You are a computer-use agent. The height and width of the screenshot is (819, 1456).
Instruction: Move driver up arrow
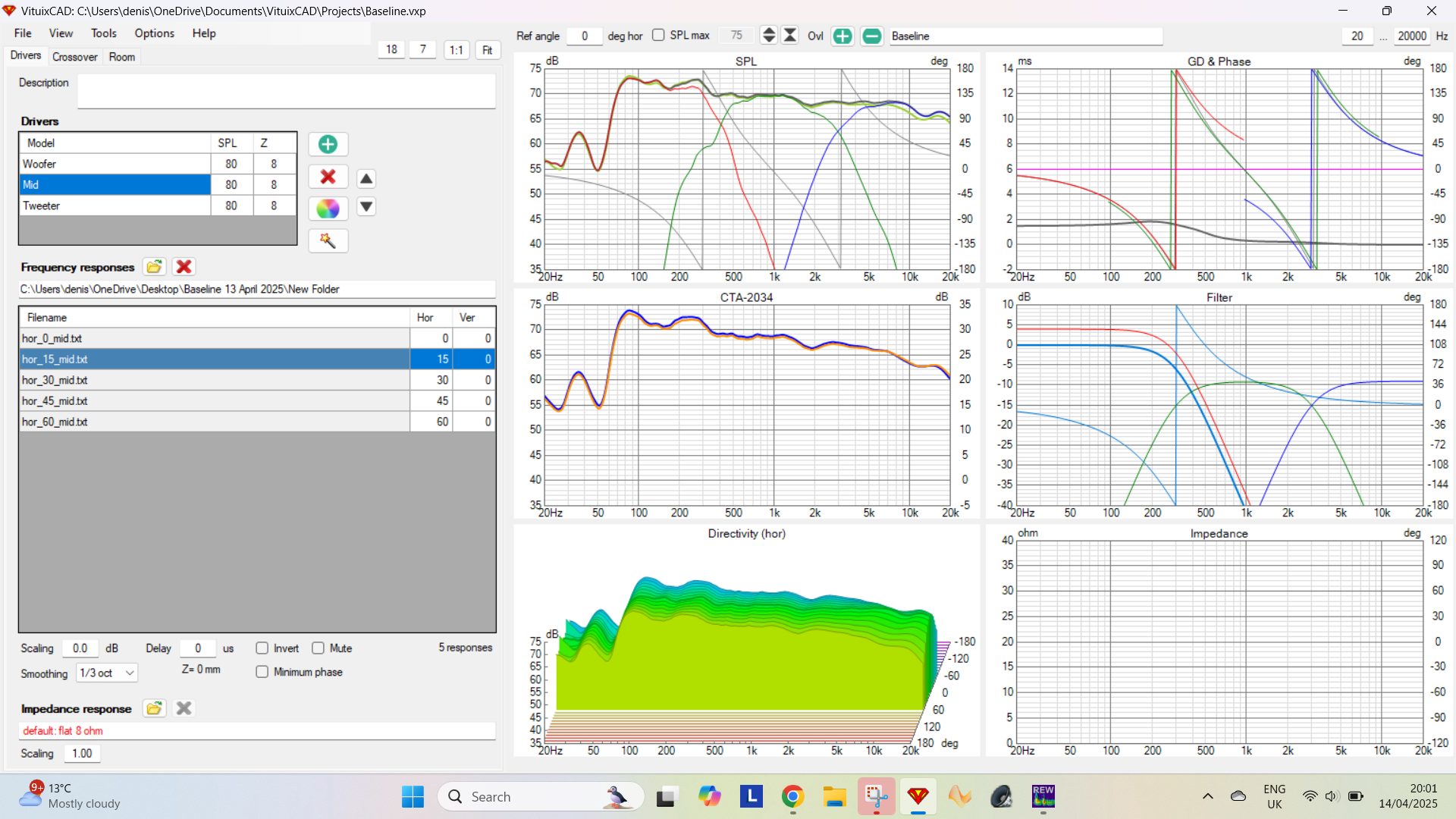point(366,179)
